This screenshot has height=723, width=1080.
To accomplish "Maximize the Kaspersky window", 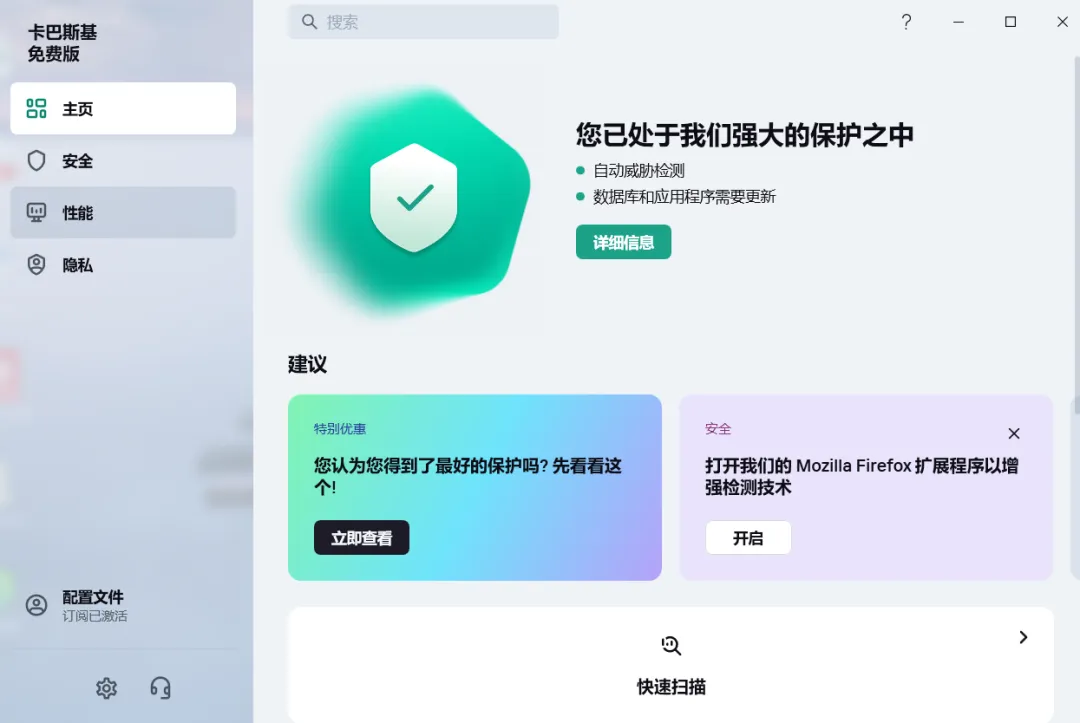I will 1010,22.
